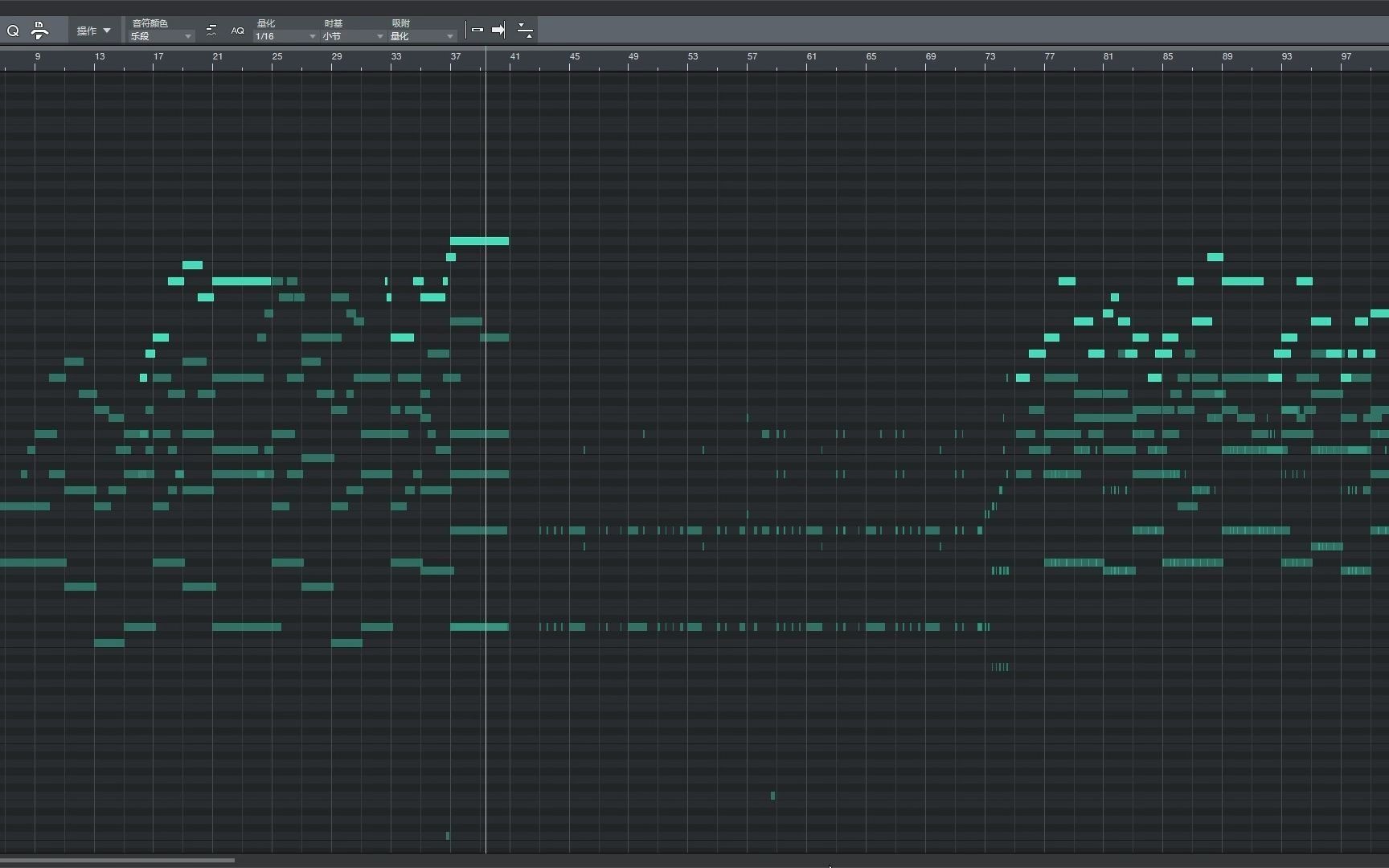
Task: Open the 操作 actions menu
Action: [93, 31]
